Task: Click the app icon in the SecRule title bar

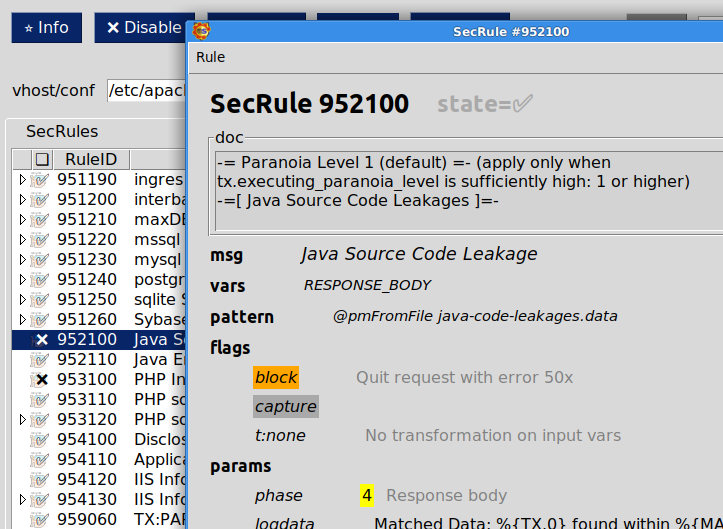Action: [x=201, y=31]
